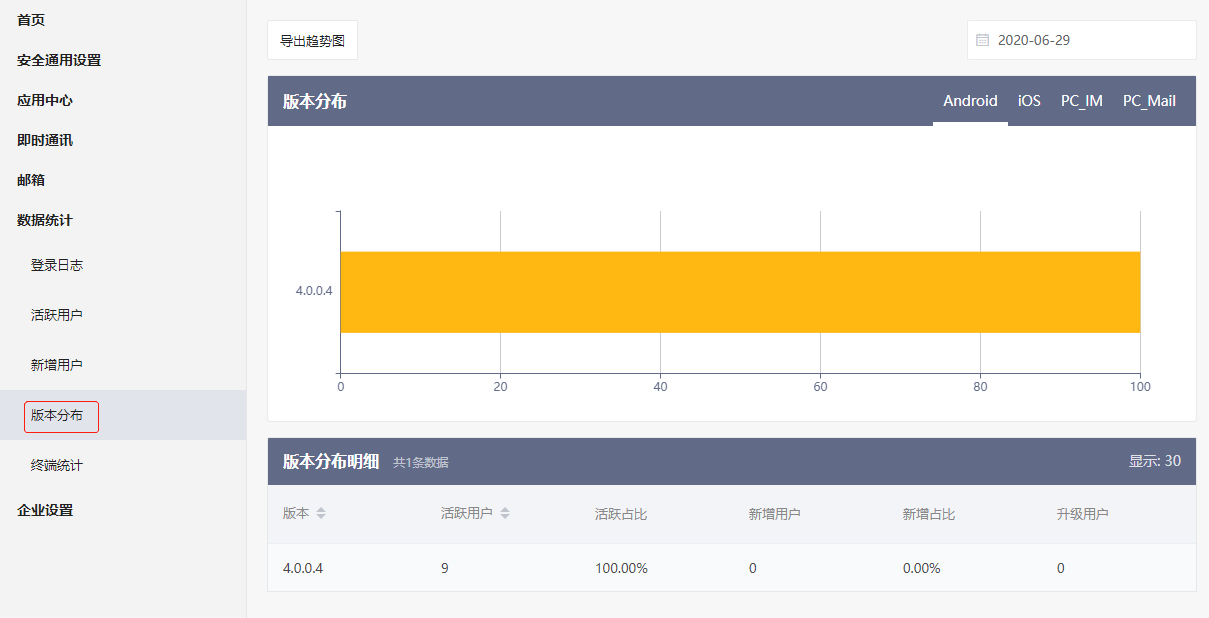The width and height of the screenshot is (1209, 618).
Task: Click the orange 4.0.0.4 chart bar
Action: (740, 292)
